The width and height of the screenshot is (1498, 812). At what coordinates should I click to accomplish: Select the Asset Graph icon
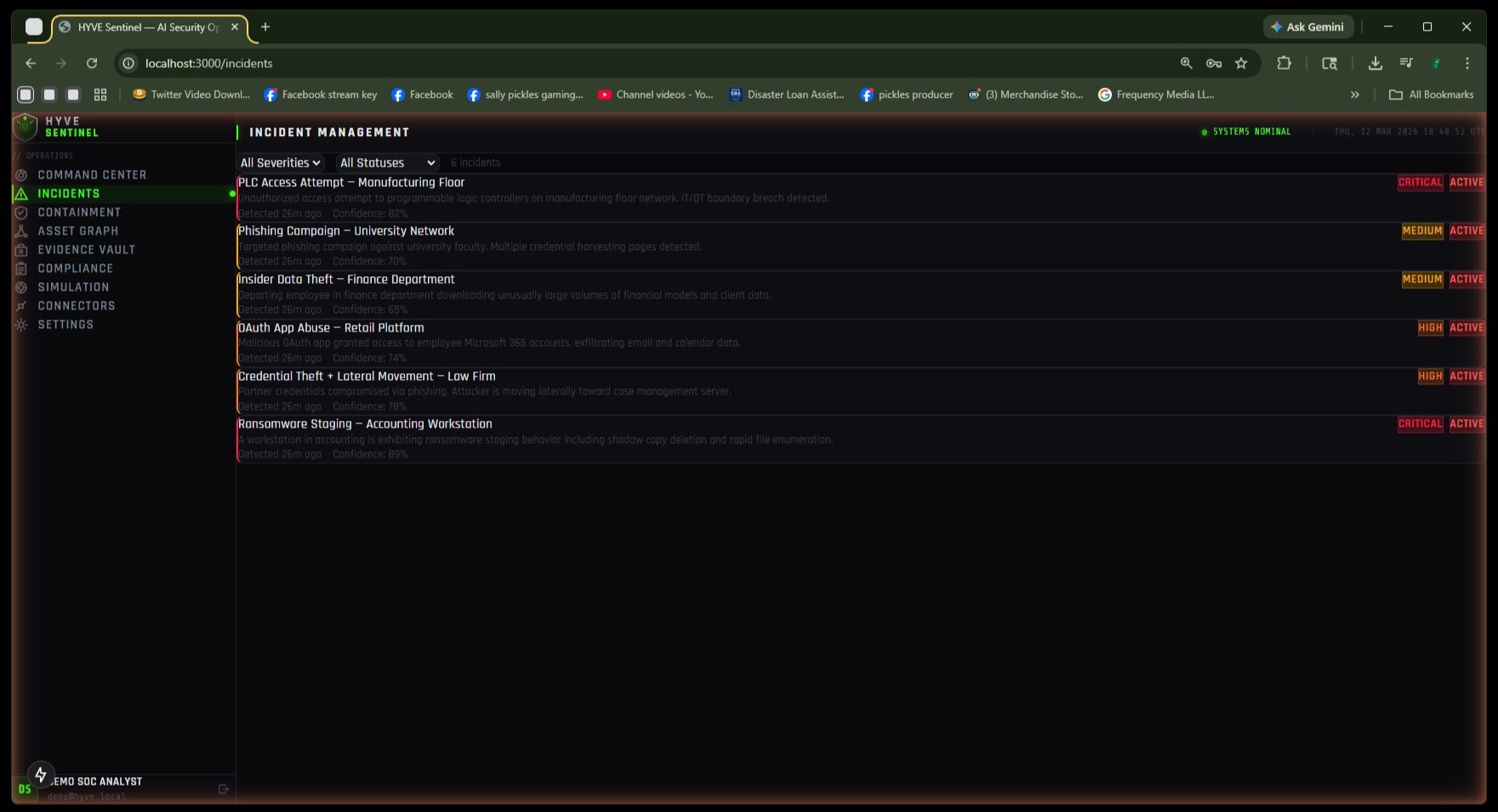[x=21, y=231]
